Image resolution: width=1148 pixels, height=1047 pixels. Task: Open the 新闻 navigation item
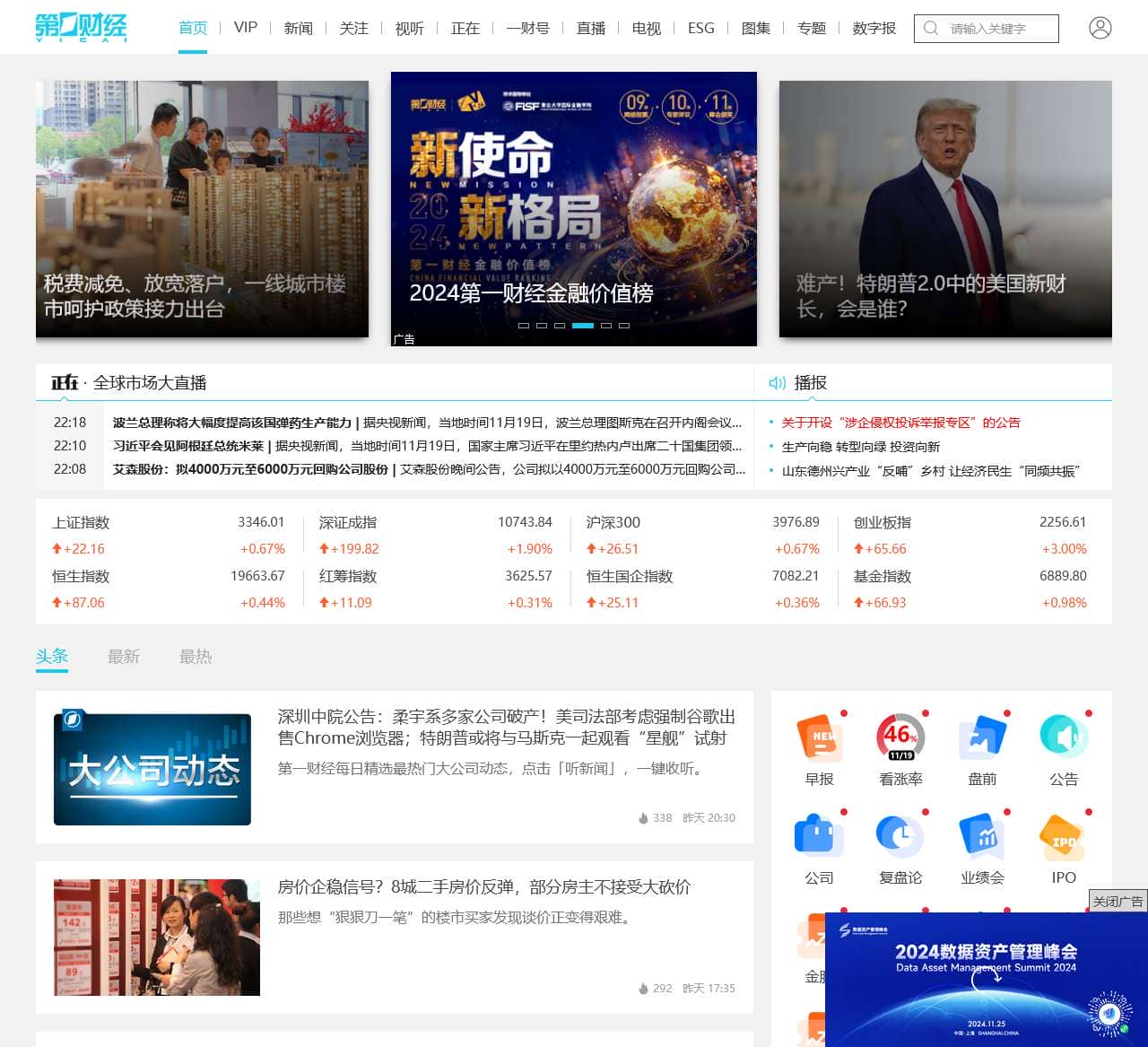coord(299,28)
